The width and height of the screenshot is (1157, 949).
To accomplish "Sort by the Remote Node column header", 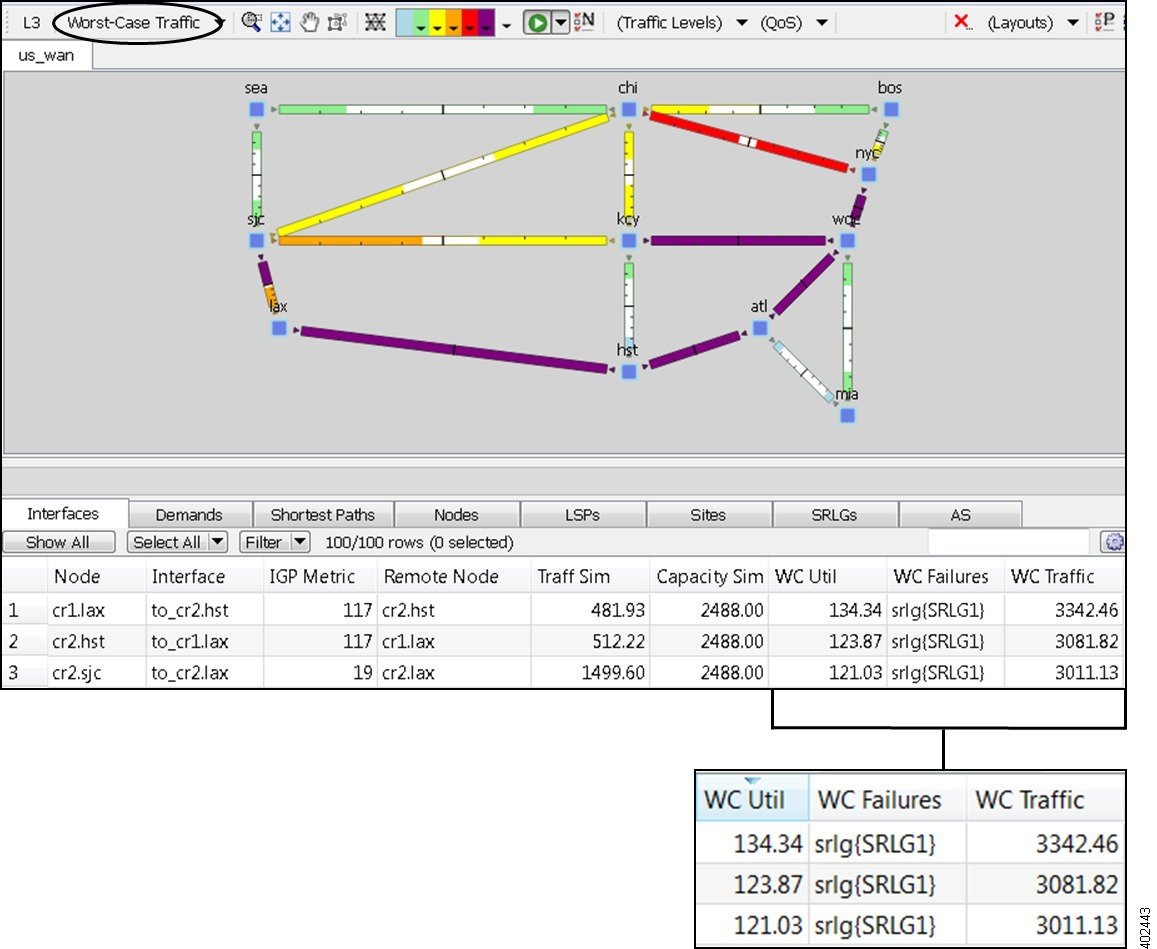I will [x=454, y=576].
